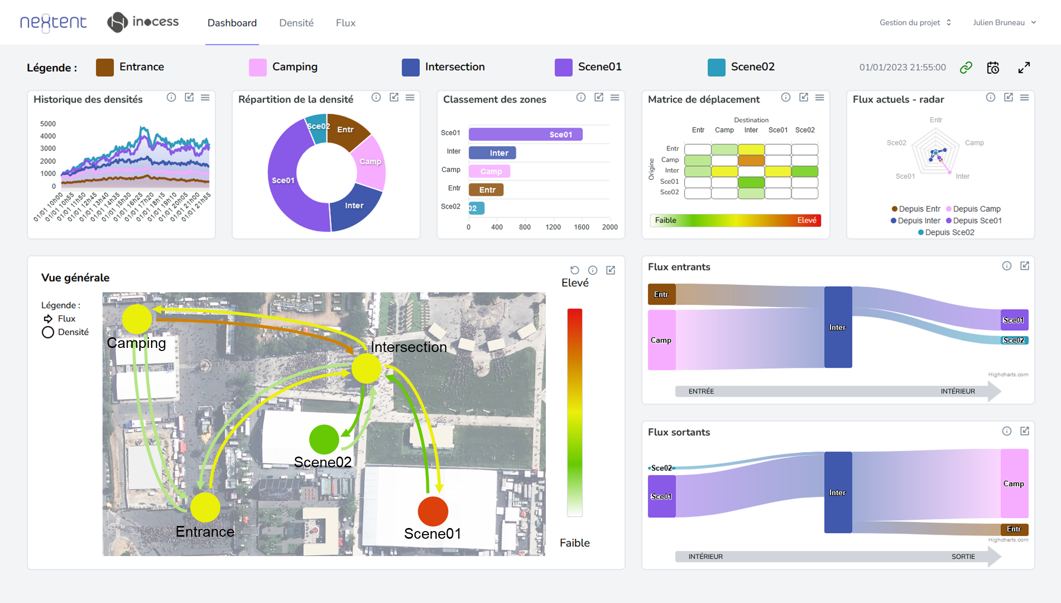Viewport: 1061px width, 603px height.
Task: Open the Julien Bruneau user menu
Action: pos(1004,22)
